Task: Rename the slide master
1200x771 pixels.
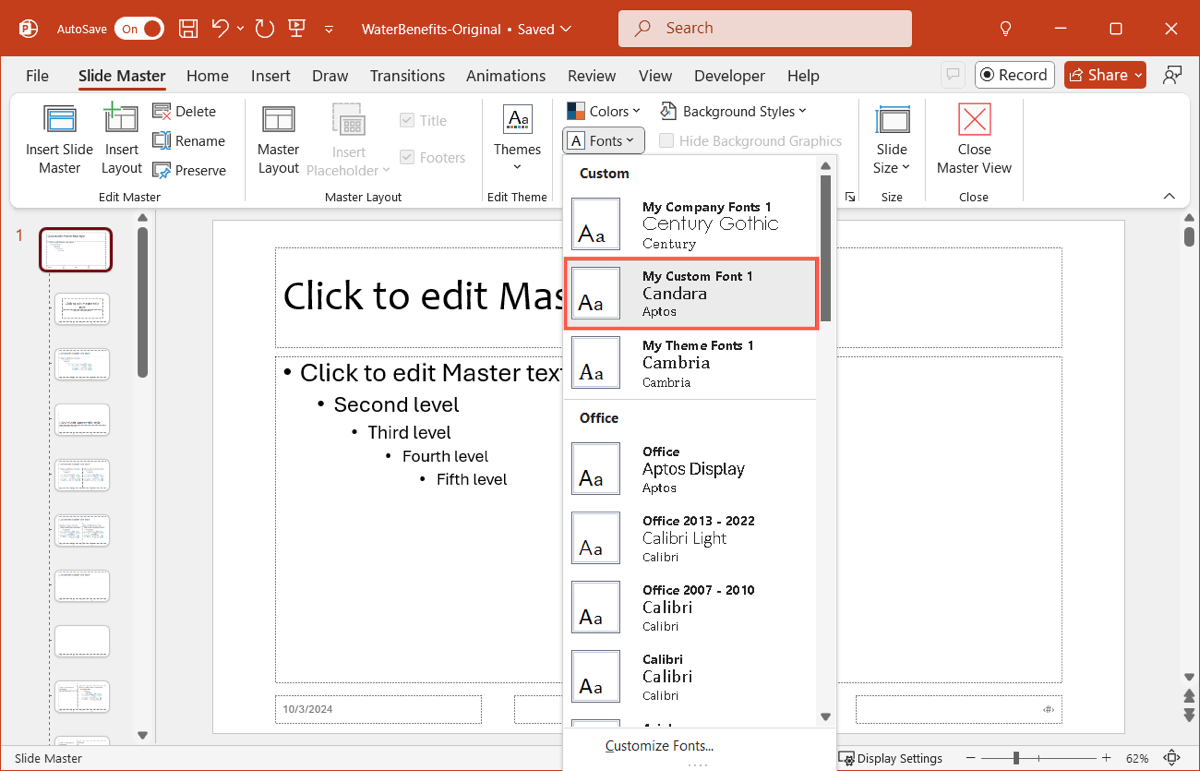Action: coord(189,141)
